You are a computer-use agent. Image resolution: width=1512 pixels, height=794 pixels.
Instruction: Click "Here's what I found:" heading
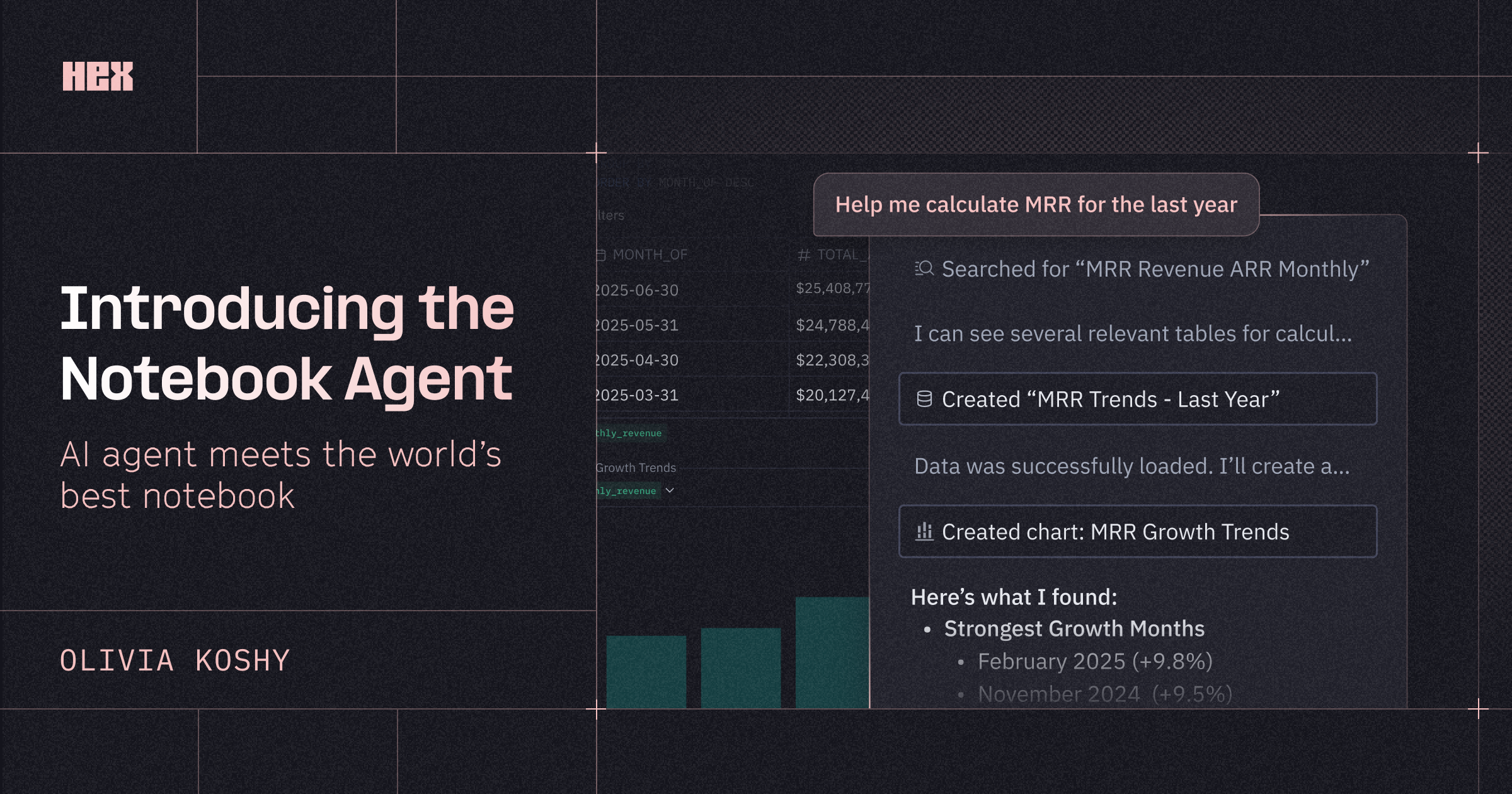point(1014,597)
